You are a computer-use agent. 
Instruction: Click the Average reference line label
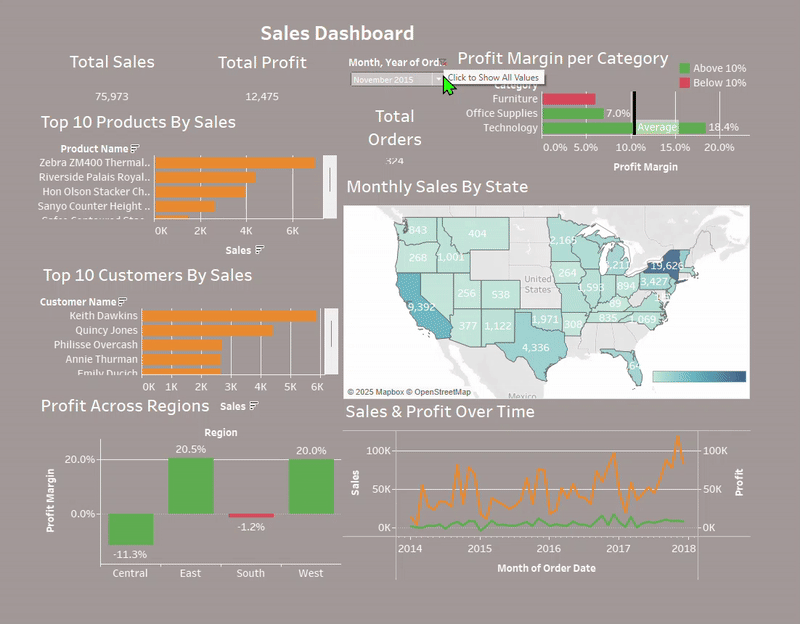(657, 127)
